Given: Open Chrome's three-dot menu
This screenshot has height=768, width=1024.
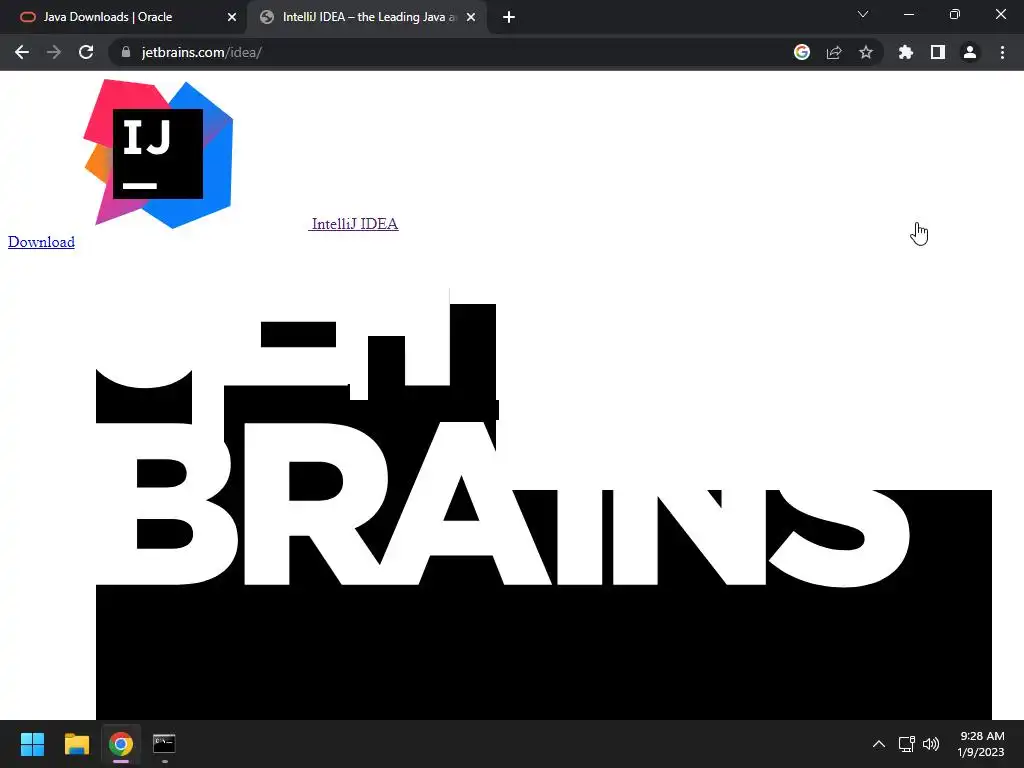Looking at the screenshot, I should click(x=1002, y=52).
